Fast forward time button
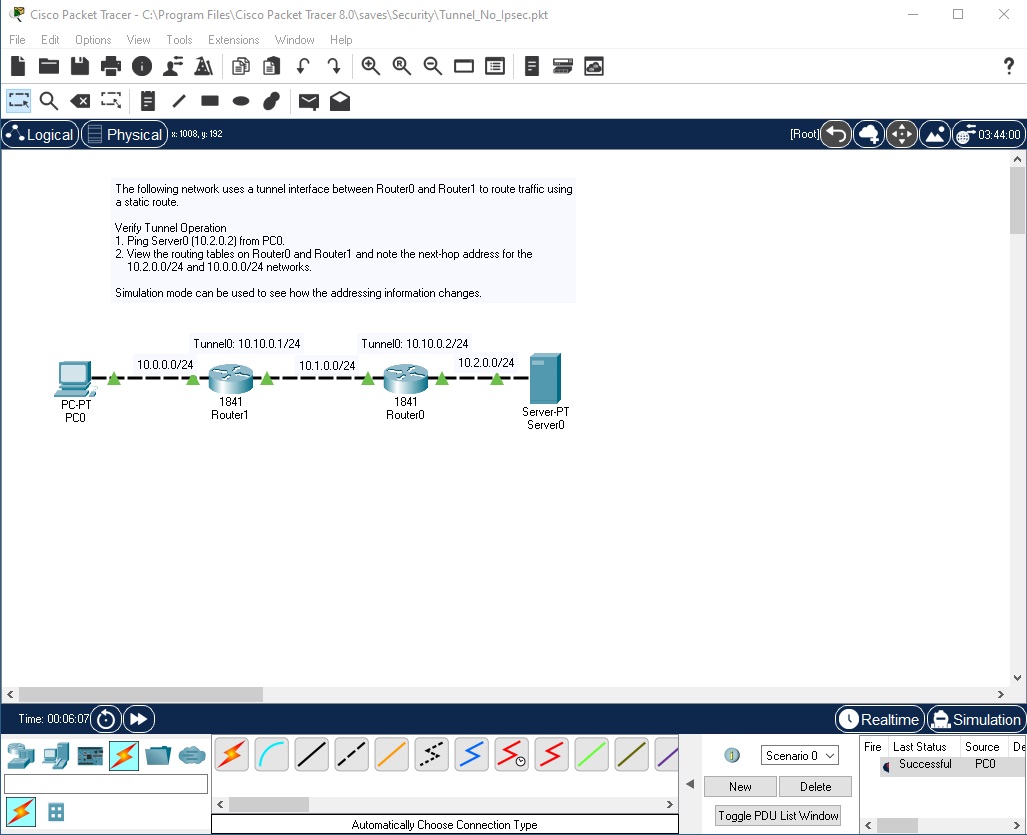Image resolution: width=1027 pixels, height=835 pixels. pos(138,719)
